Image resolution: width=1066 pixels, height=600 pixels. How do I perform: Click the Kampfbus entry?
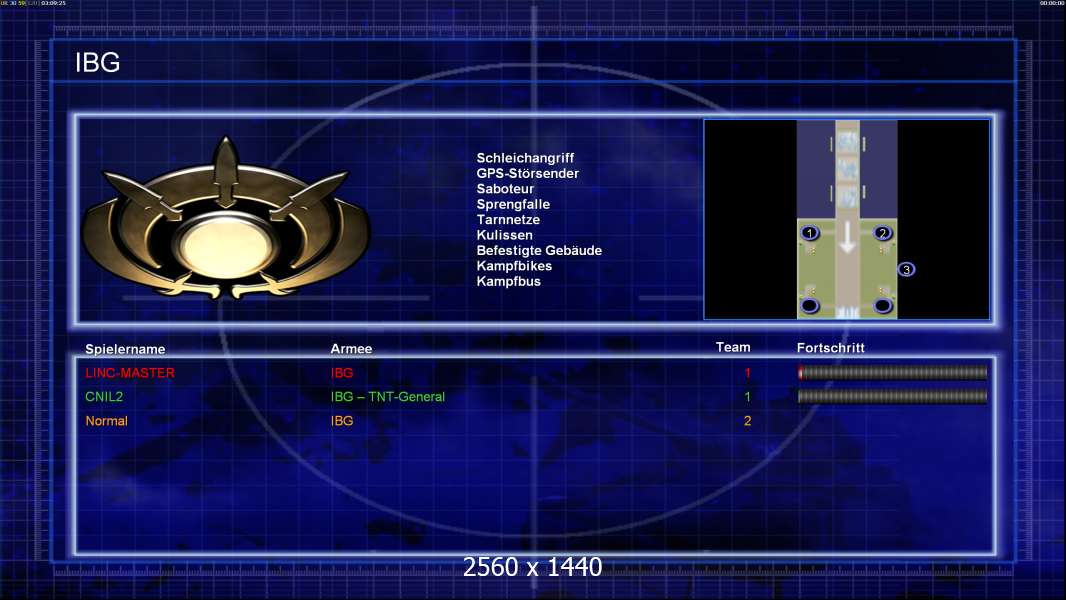pyautogui.click(x=509, y=281)
